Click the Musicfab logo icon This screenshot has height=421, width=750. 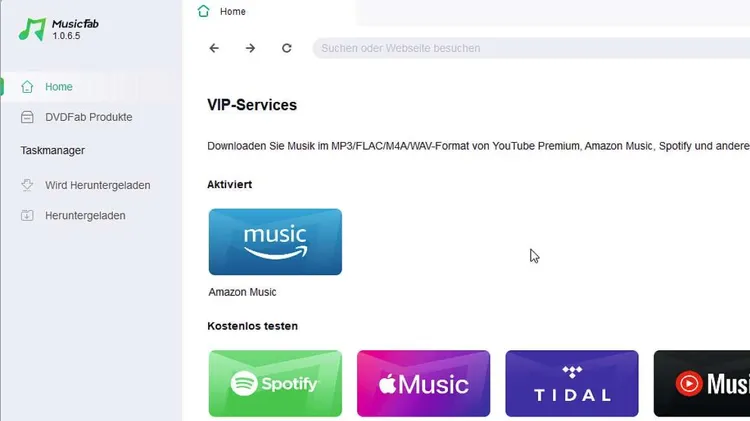coord(32,29)
